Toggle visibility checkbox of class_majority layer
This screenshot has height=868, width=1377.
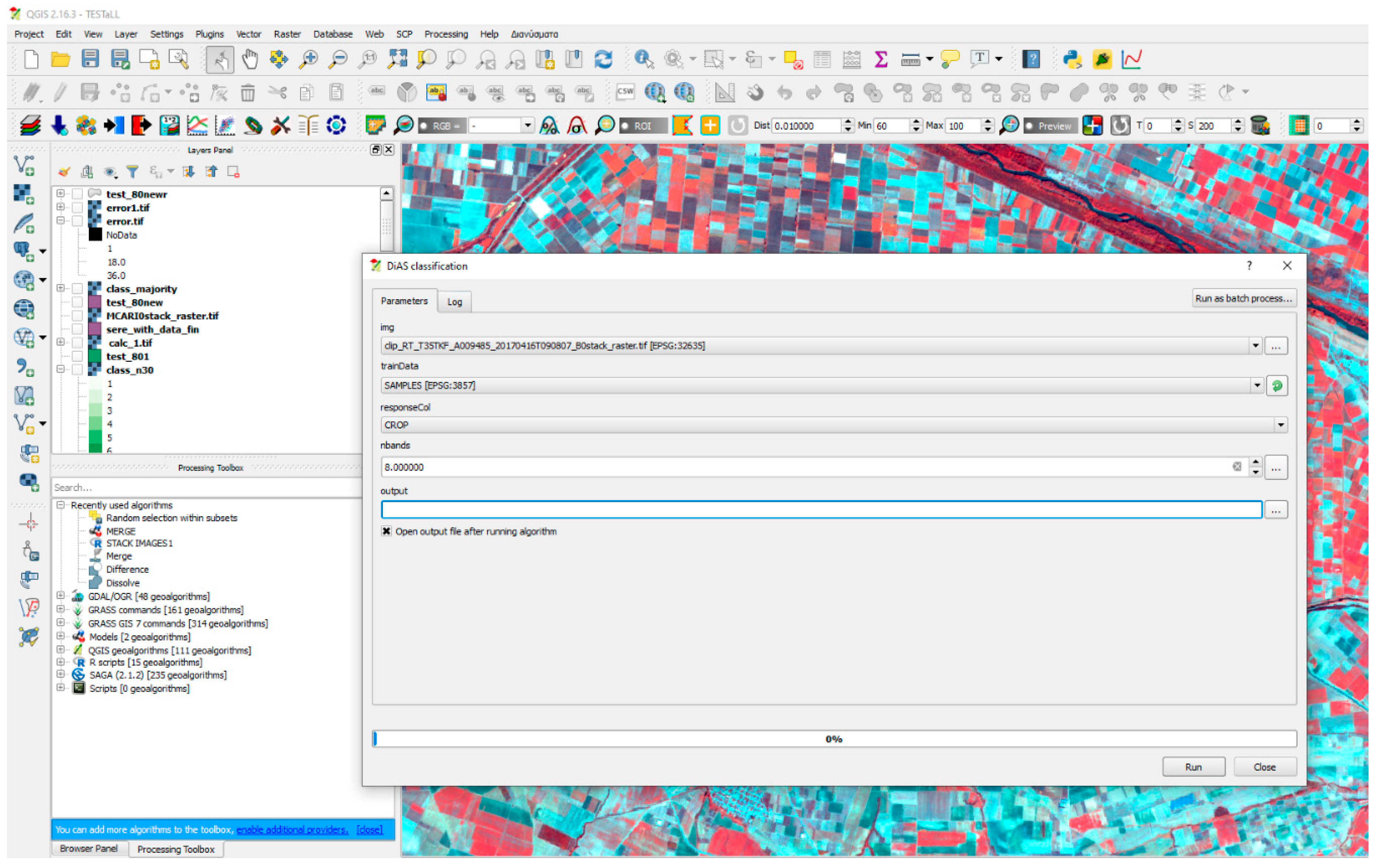[x=77, y=289]
